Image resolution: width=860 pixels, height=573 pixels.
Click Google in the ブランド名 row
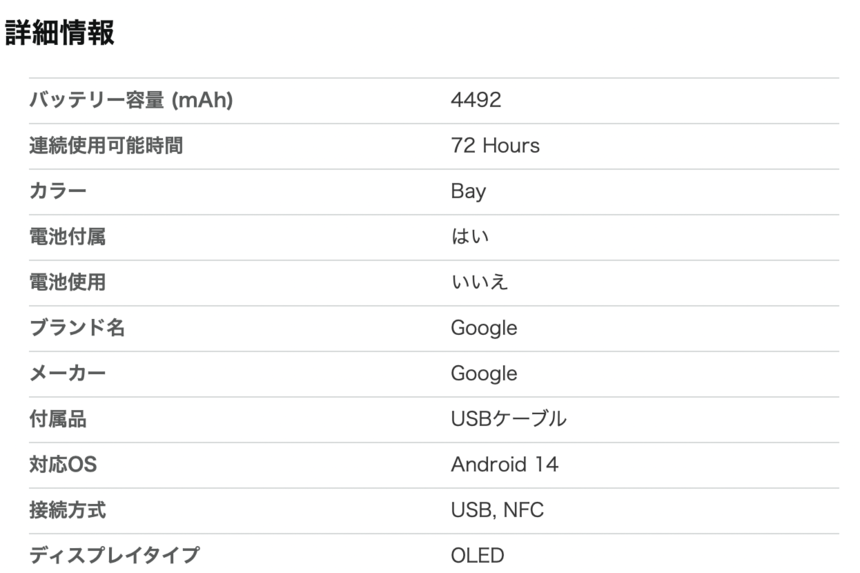tap(484, 328)
